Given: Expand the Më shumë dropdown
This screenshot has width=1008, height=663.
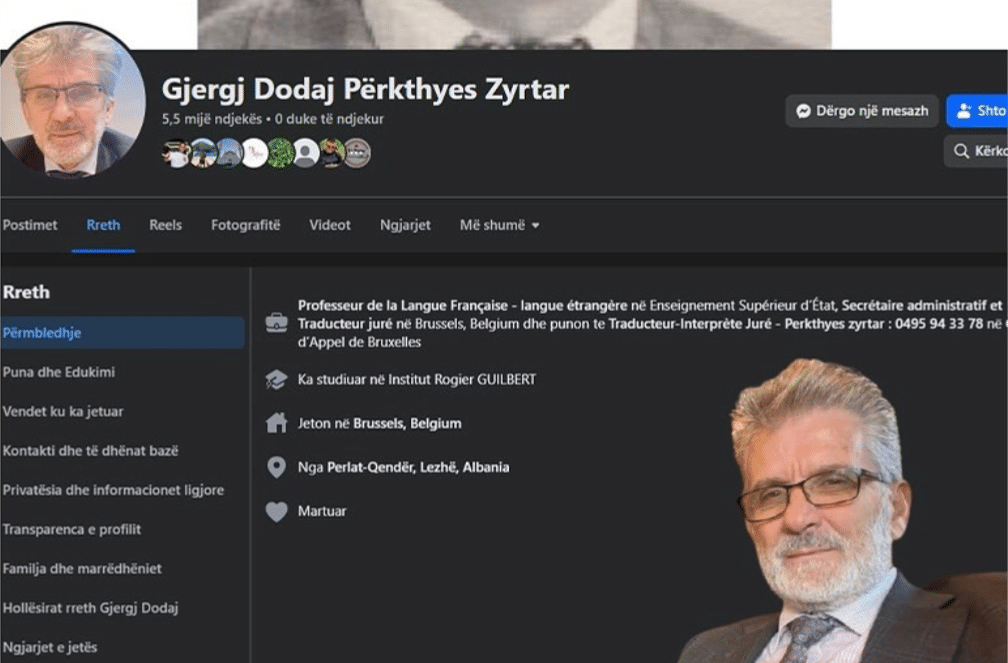Looking at the screenshot, I should (x=499, y=225).
